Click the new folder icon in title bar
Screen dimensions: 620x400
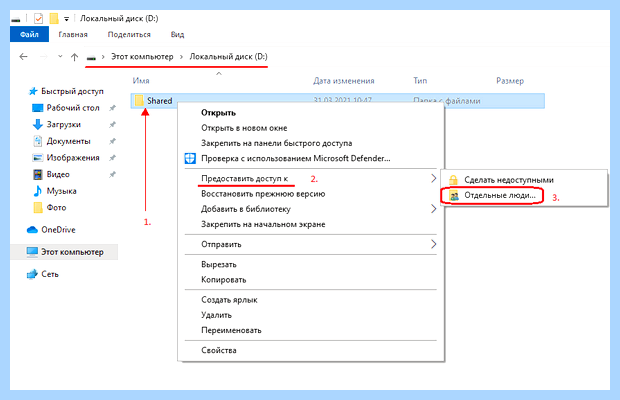pyautogui.click(x=54, y=18)
